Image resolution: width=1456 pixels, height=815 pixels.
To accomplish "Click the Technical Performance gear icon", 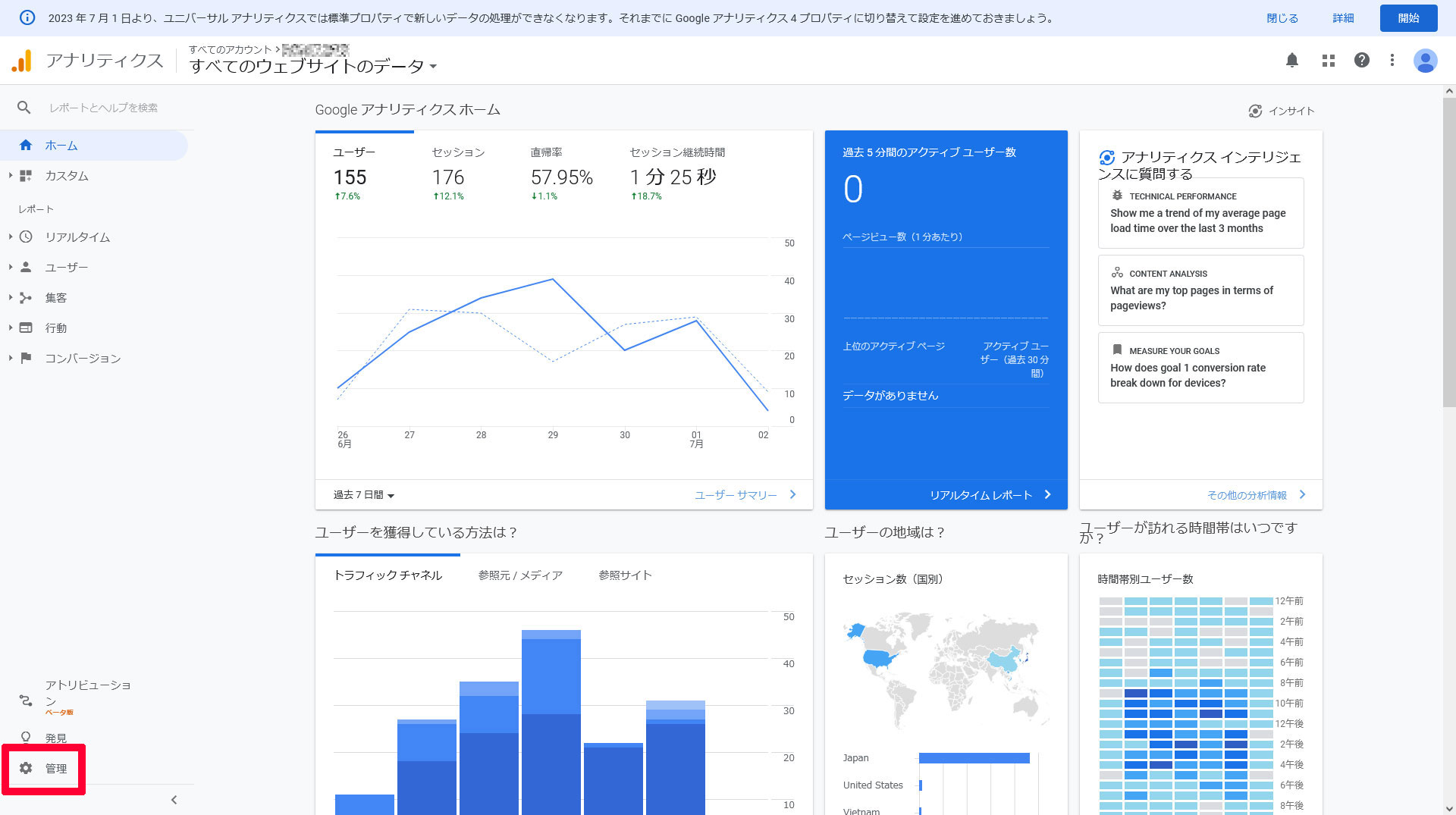I will (1117, 196).
